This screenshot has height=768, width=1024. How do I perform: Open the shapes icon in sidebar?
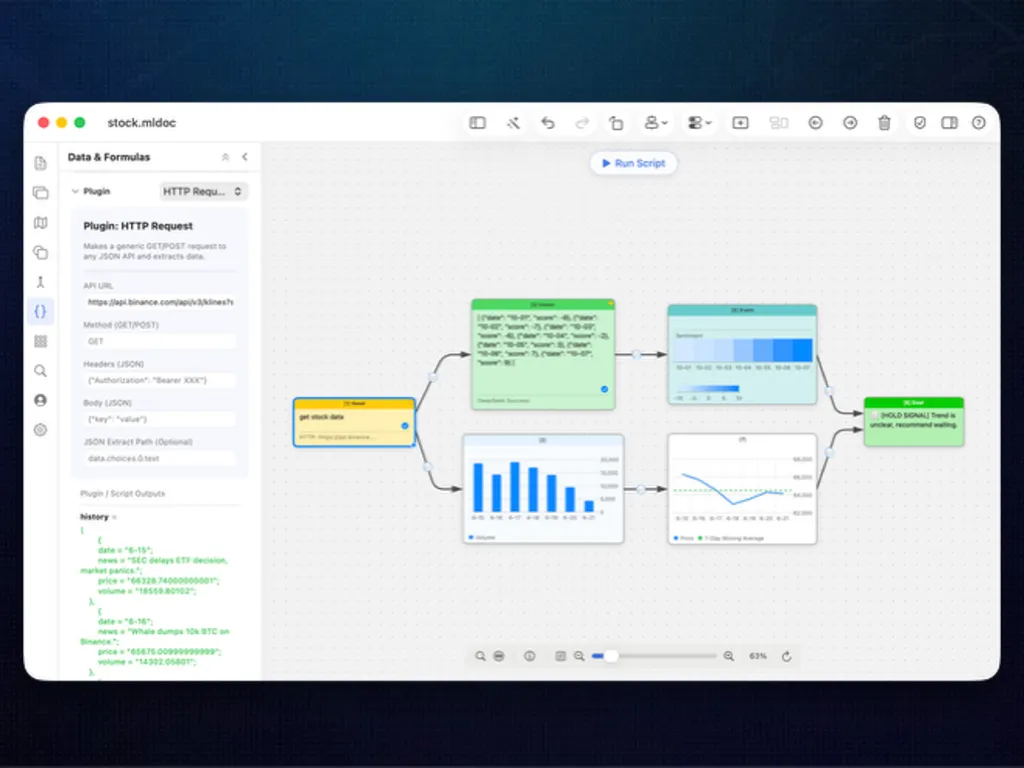click(x=40, y=252)
